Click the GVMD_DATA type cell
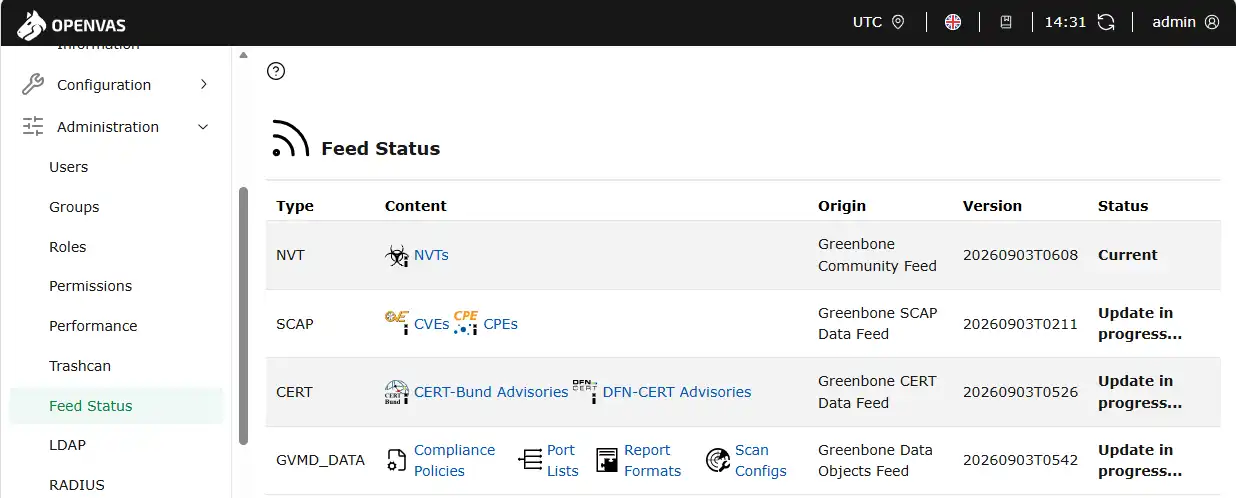Image resolution: width=1236 pixels, height=498 pixels. [320, 461]
